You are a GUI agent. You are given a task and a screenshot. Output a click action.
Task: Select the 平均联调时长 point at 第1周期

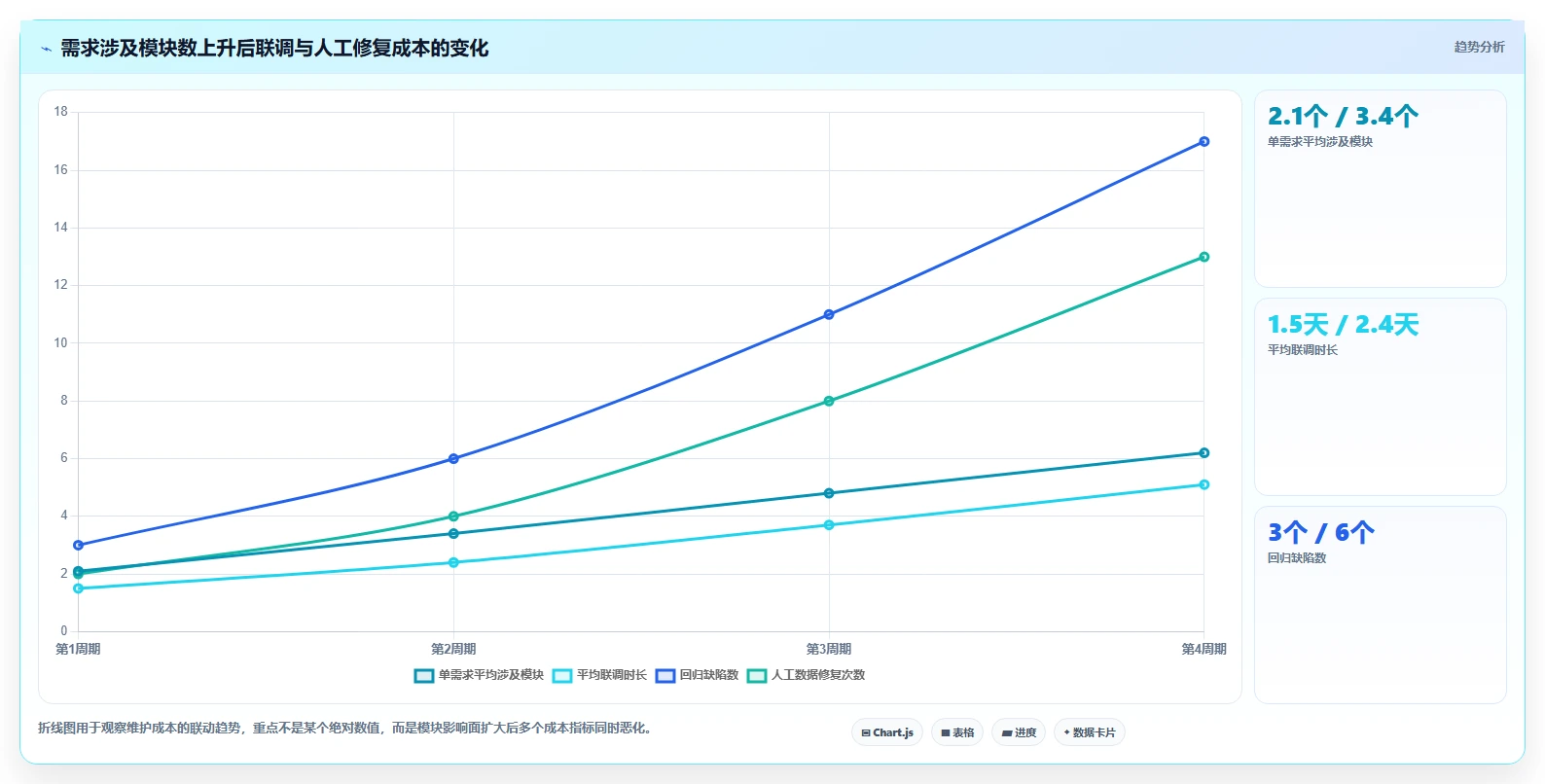[79, 588]
